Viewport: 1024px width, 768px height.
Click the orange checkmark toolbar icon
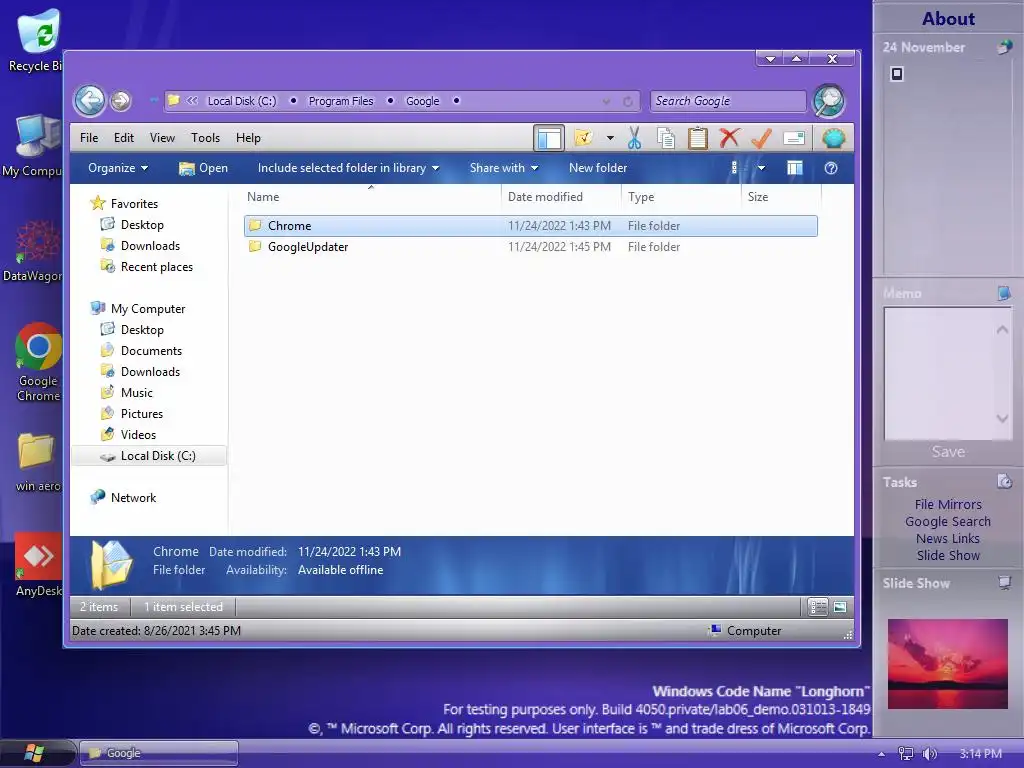761,138
